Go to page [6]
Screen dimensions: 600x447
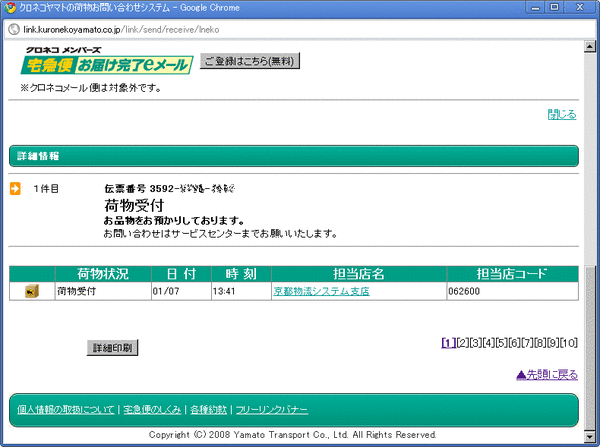515,343
